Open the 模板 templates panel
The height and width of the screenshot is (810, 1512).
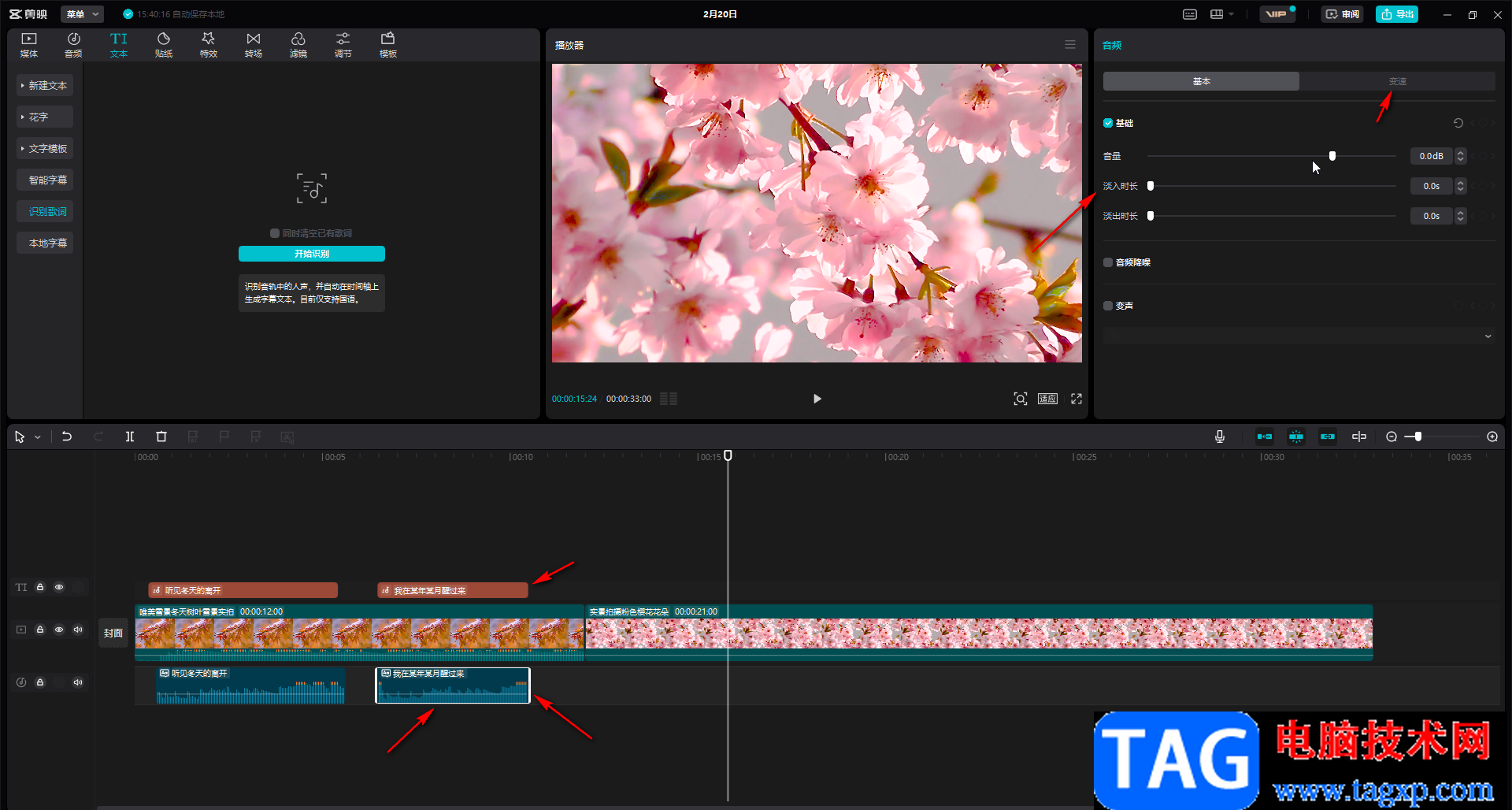pyautogui.click(x=388, y=45)
